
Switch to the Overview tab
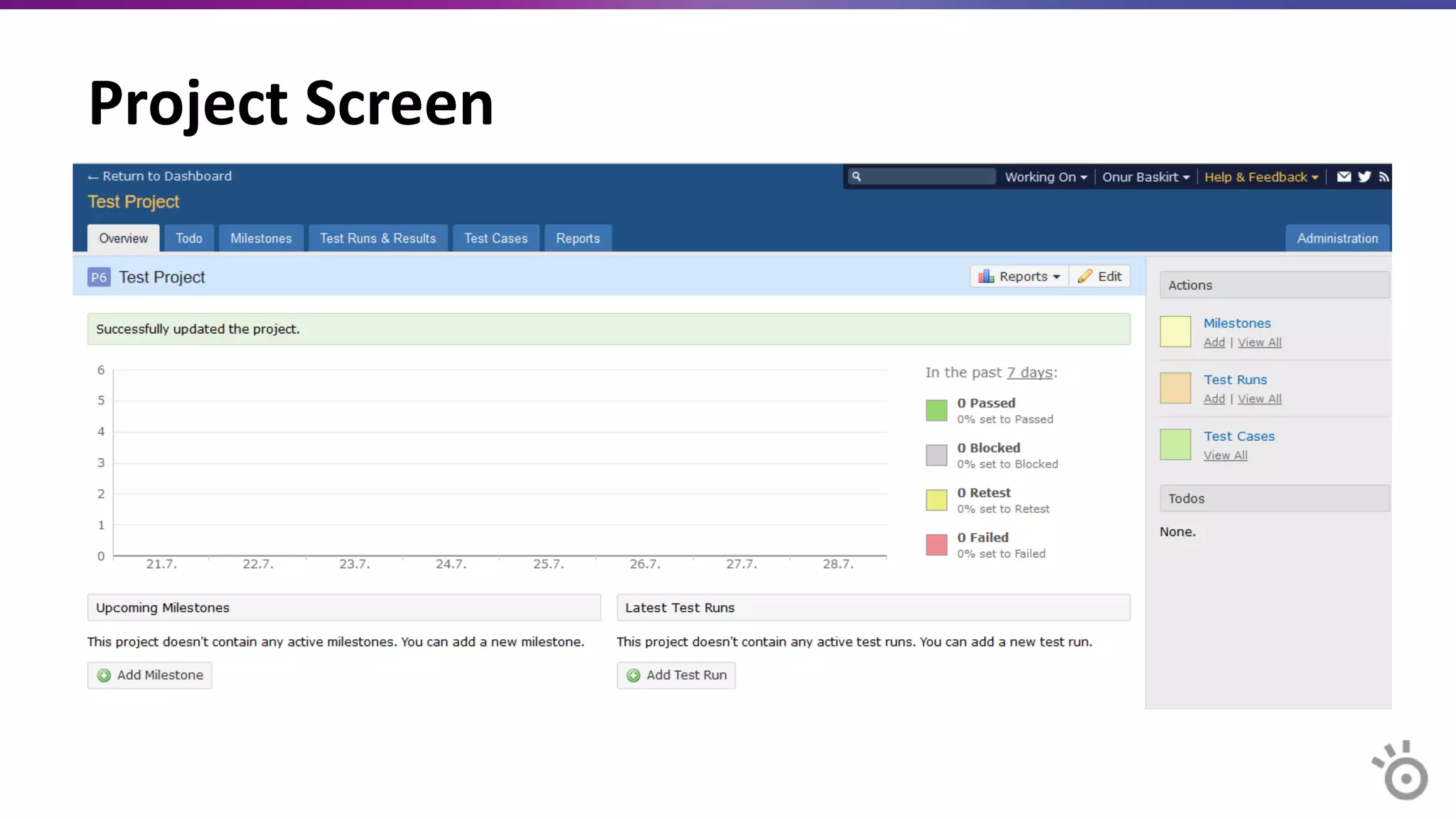pos(123,238)
